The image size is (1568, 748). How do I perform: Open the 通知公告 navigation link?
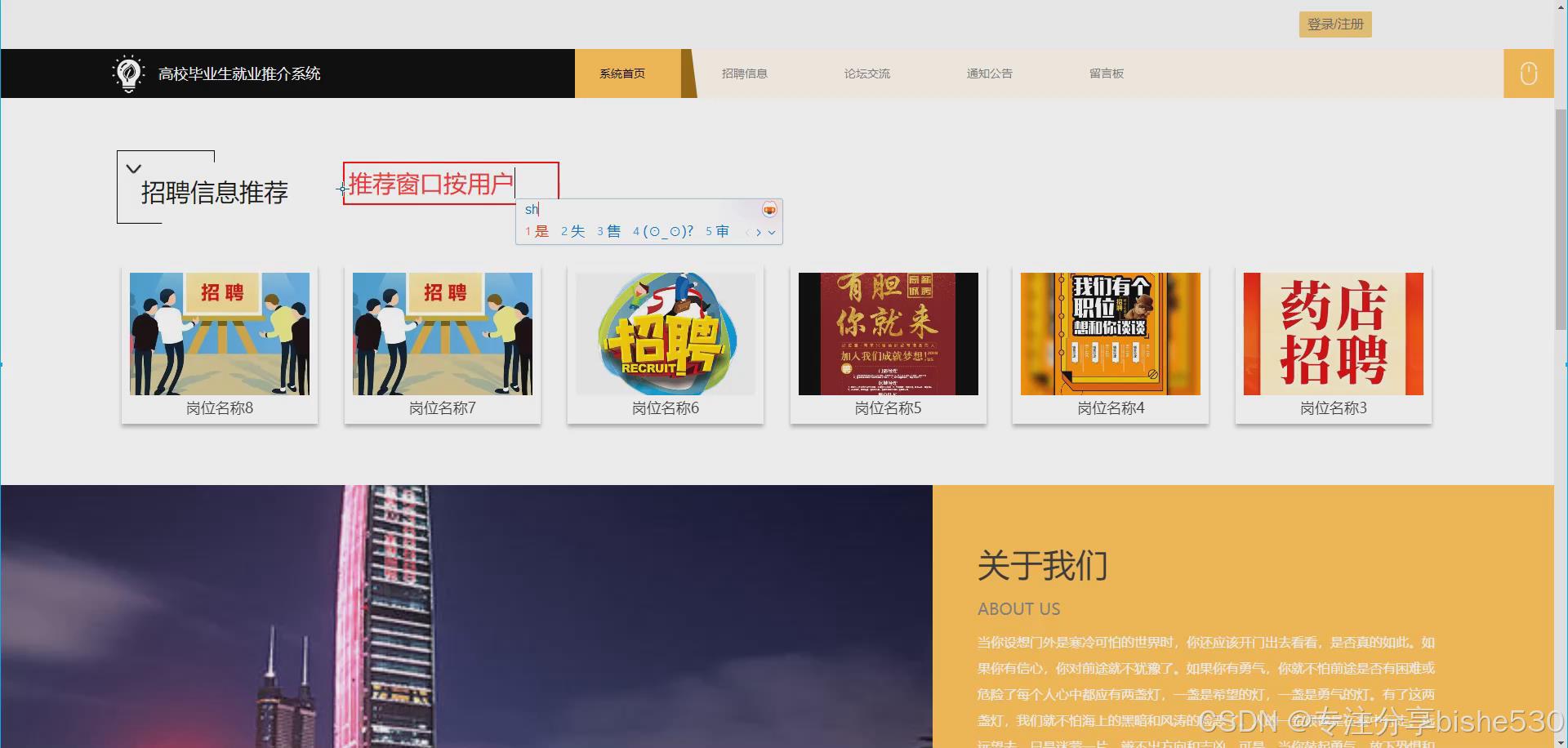coord(988,73)
